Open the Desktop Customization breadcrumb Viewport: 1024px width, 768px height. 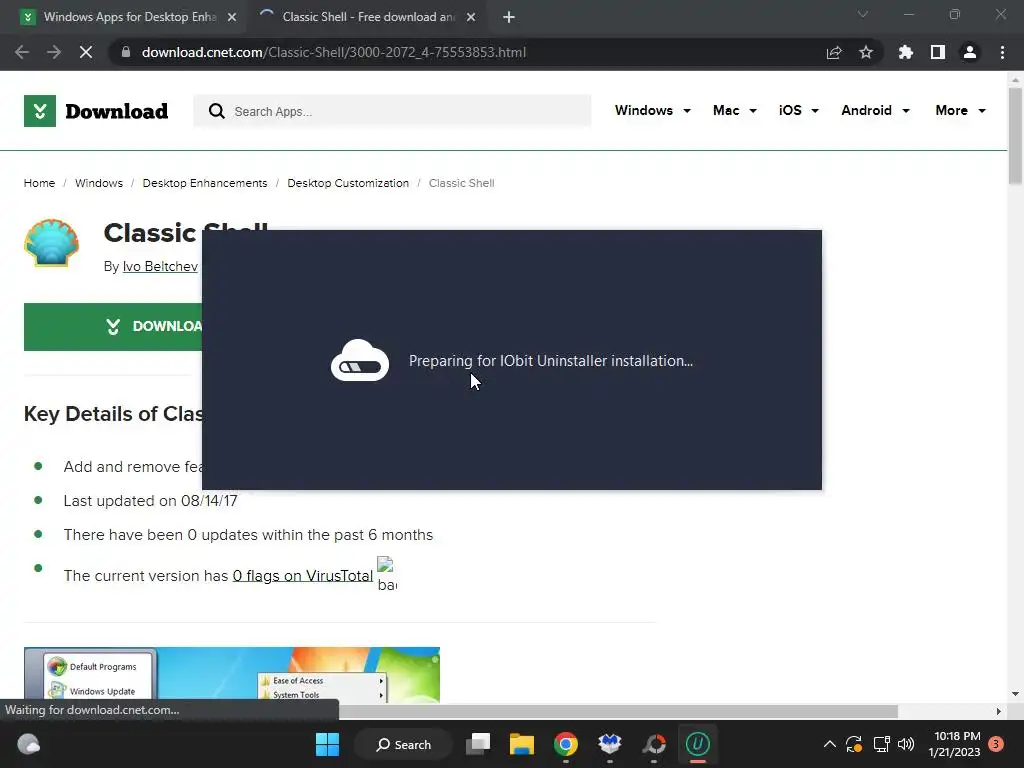click(x=348, y=184)
